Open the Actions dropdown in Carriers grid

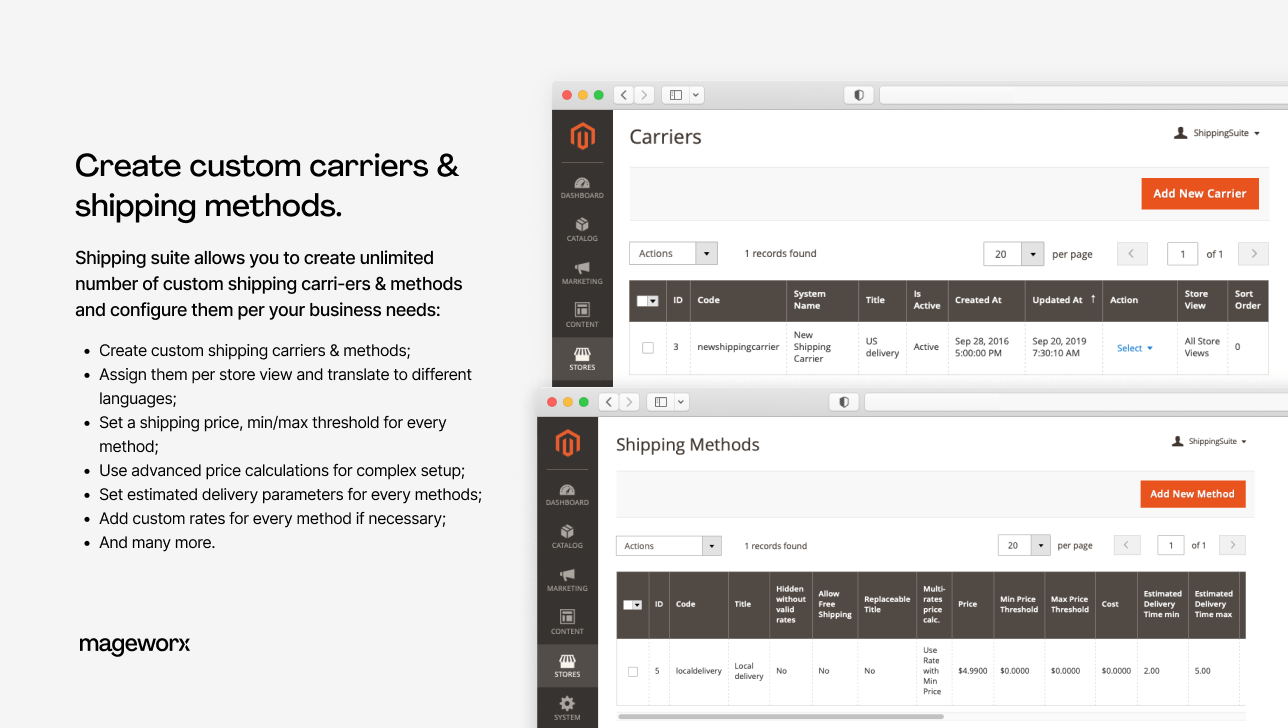click(673, 253)
